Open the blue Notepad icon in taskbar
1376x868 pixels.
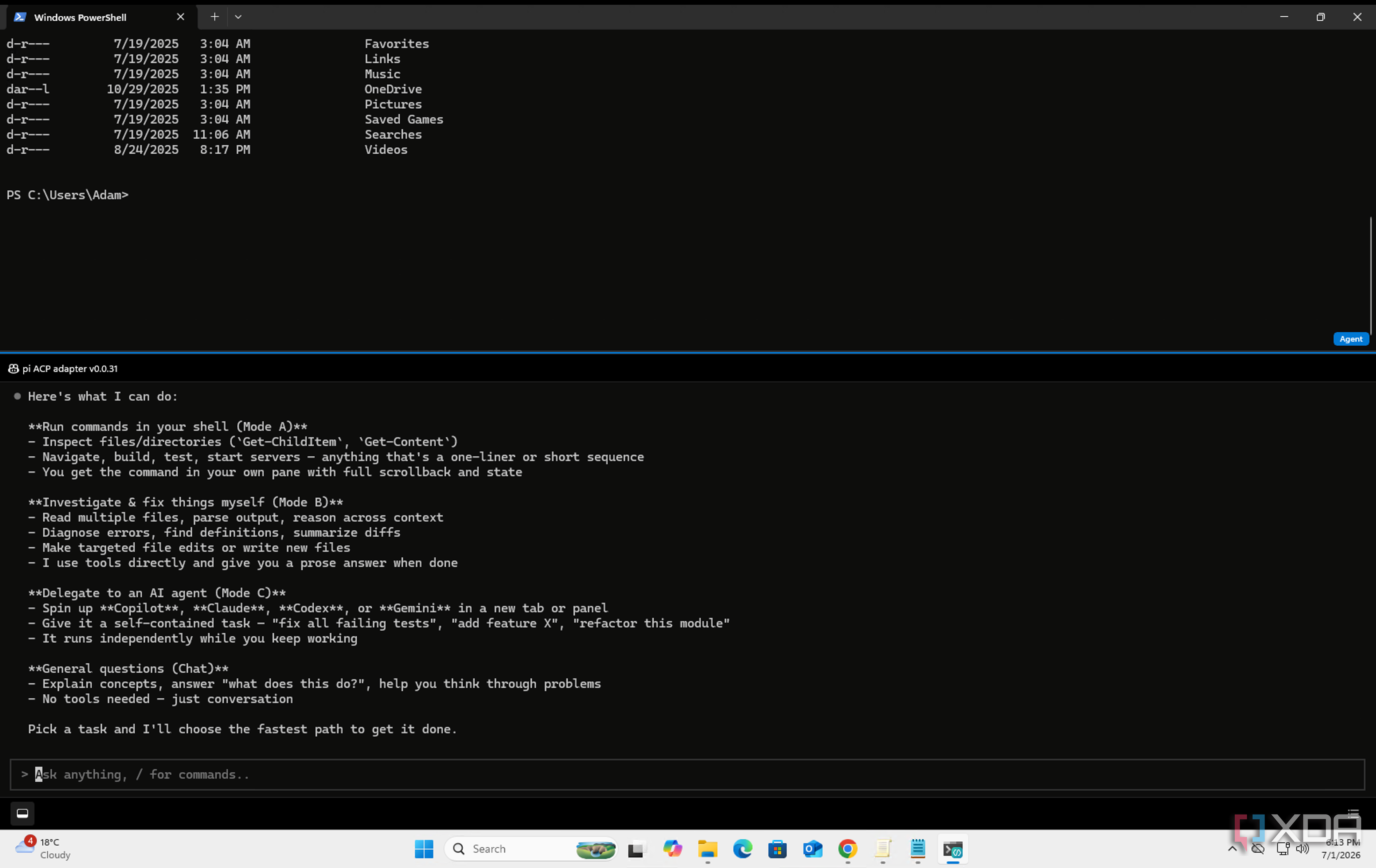(x=918, y=849)
